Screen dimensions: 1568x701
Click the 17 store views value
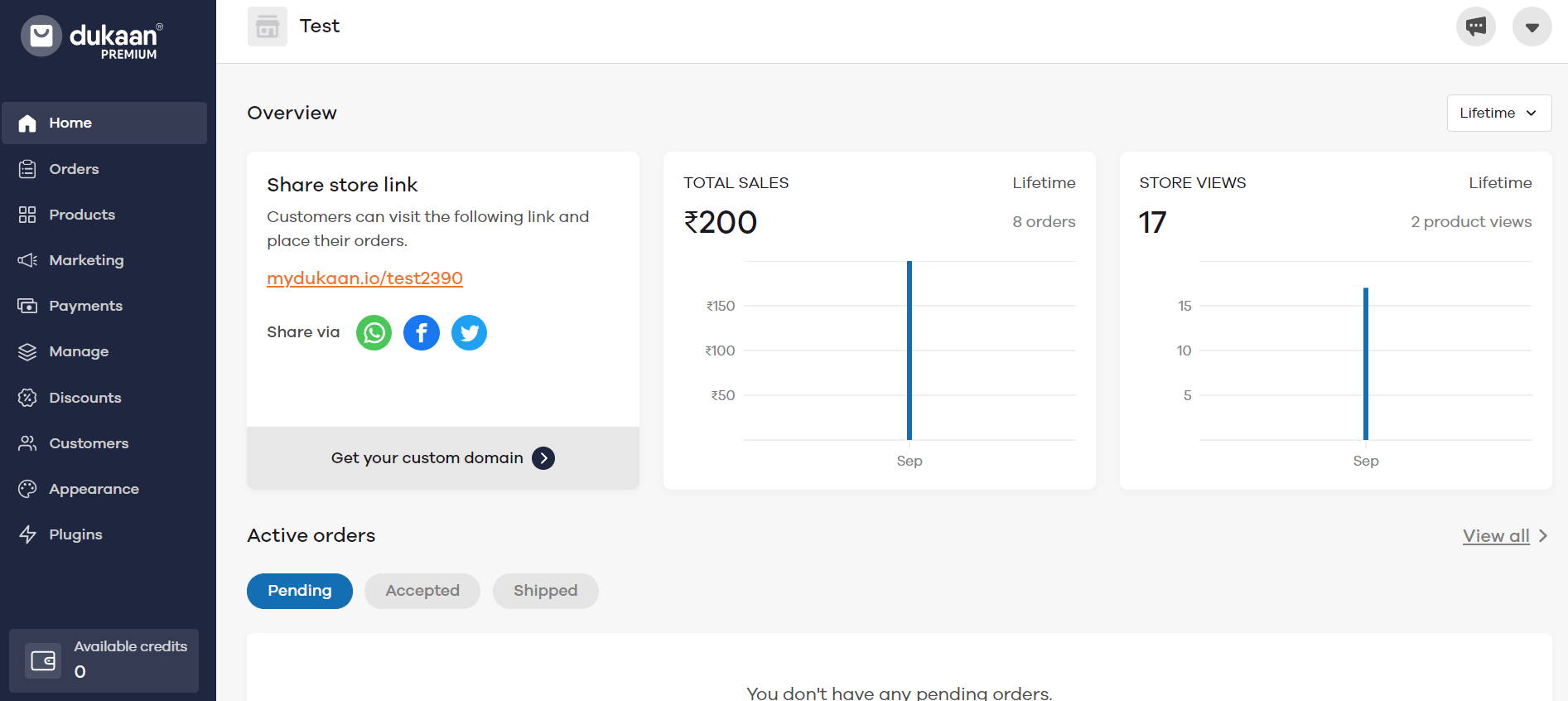click(x=1152, y=222)
